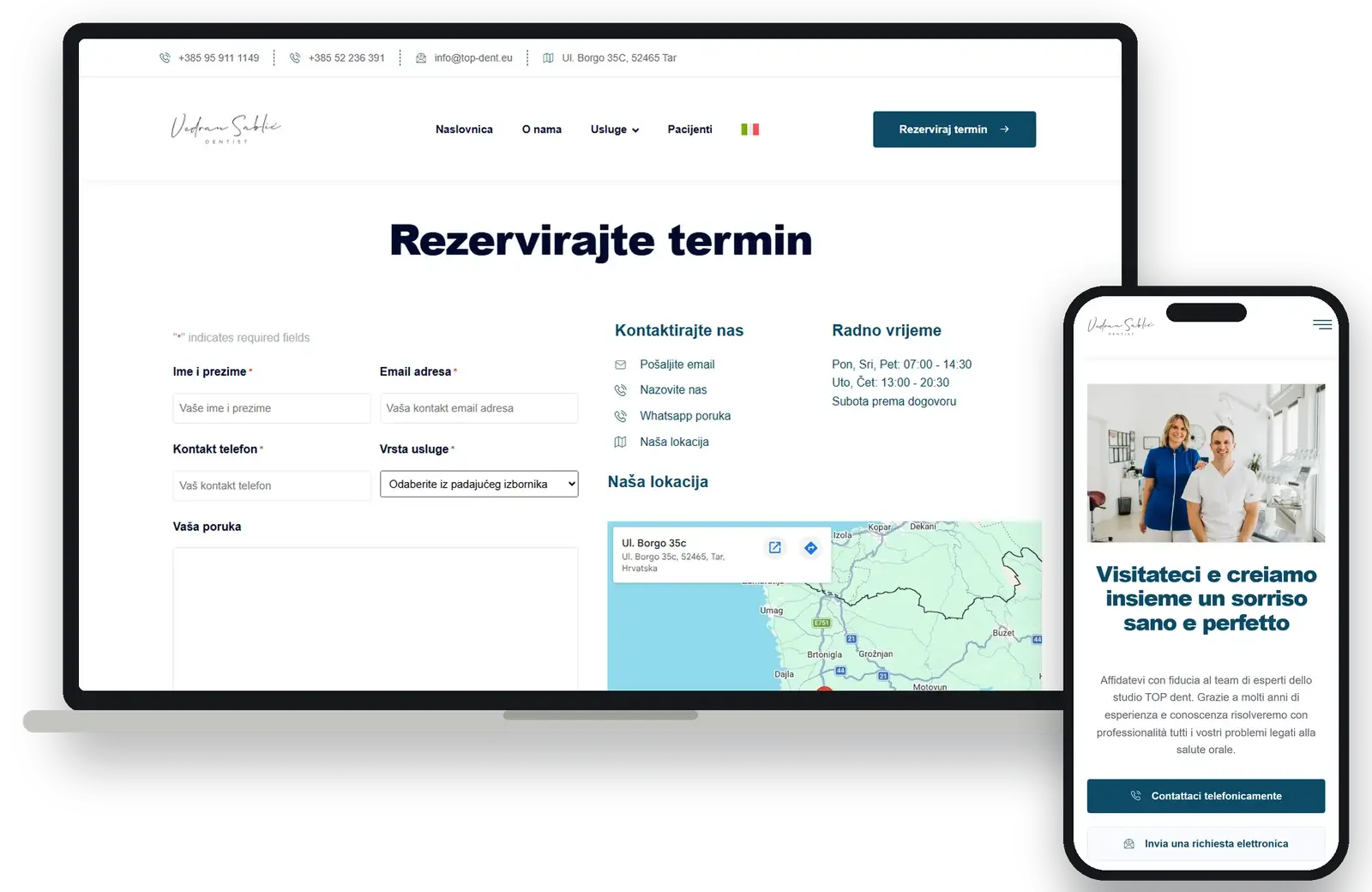
Task: Go to Naslovnica page
Action: coord(464,130)
